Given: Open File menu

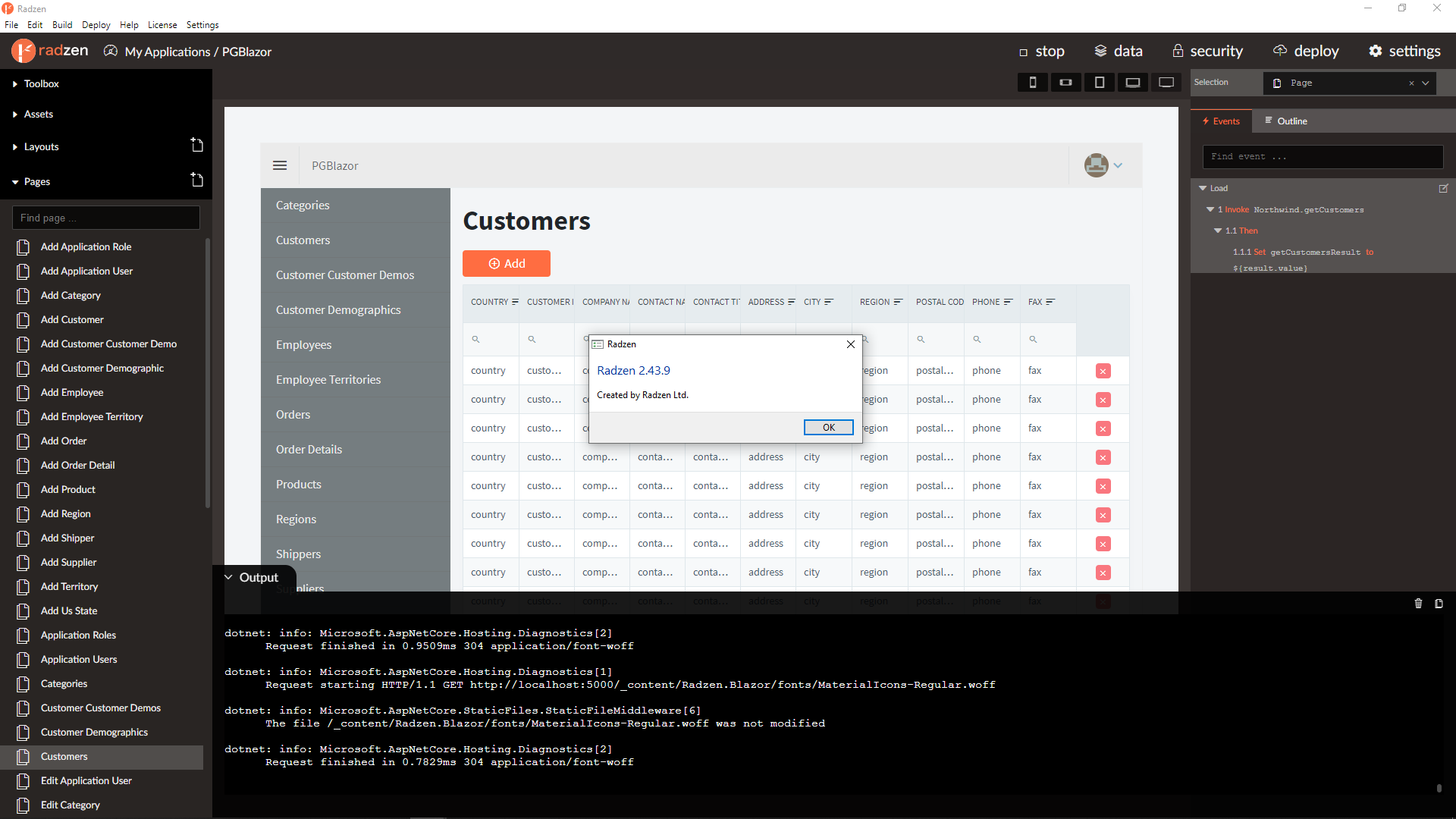Looking at the screenshot, I should point(11,24).
